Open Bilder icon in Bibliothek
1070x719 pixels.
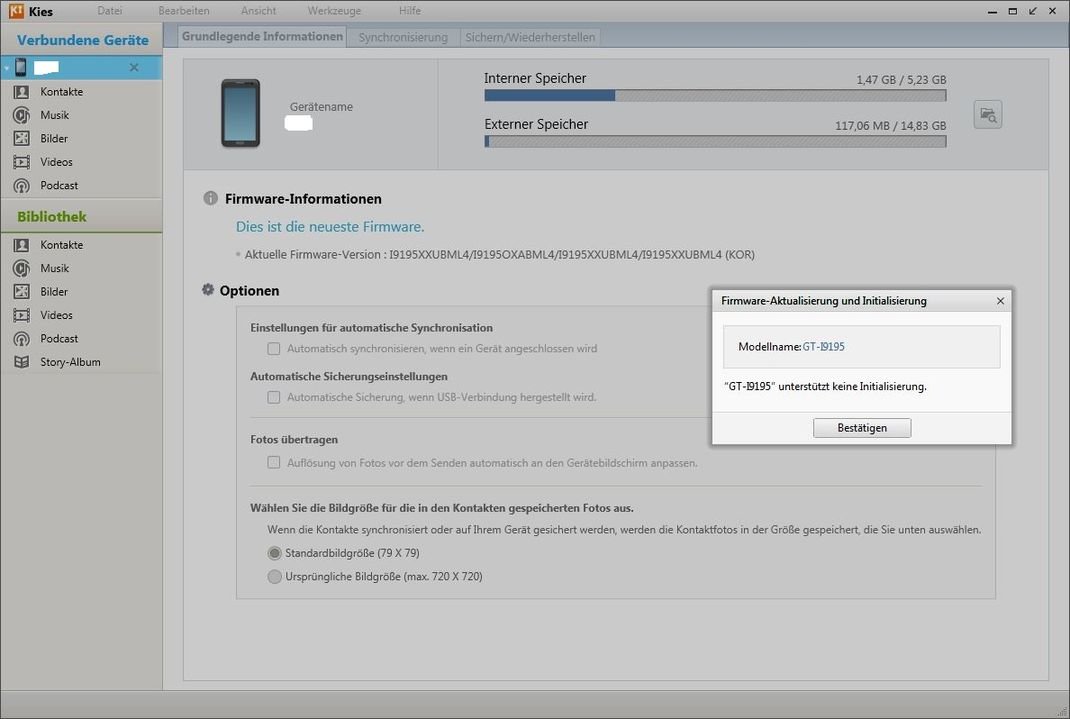pos(22,292)
